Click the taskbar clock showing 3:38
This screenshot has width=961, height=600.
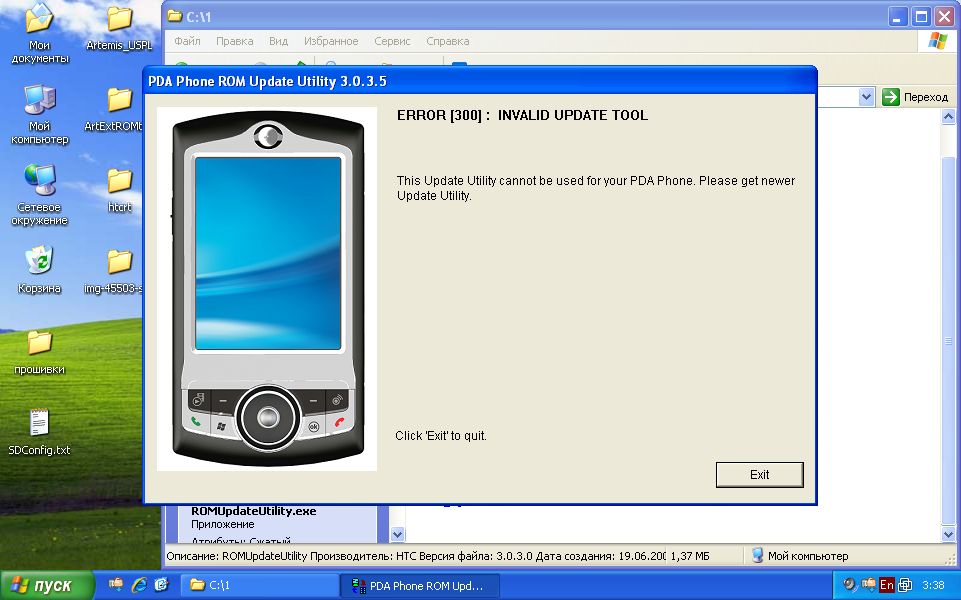click(933, 585)
